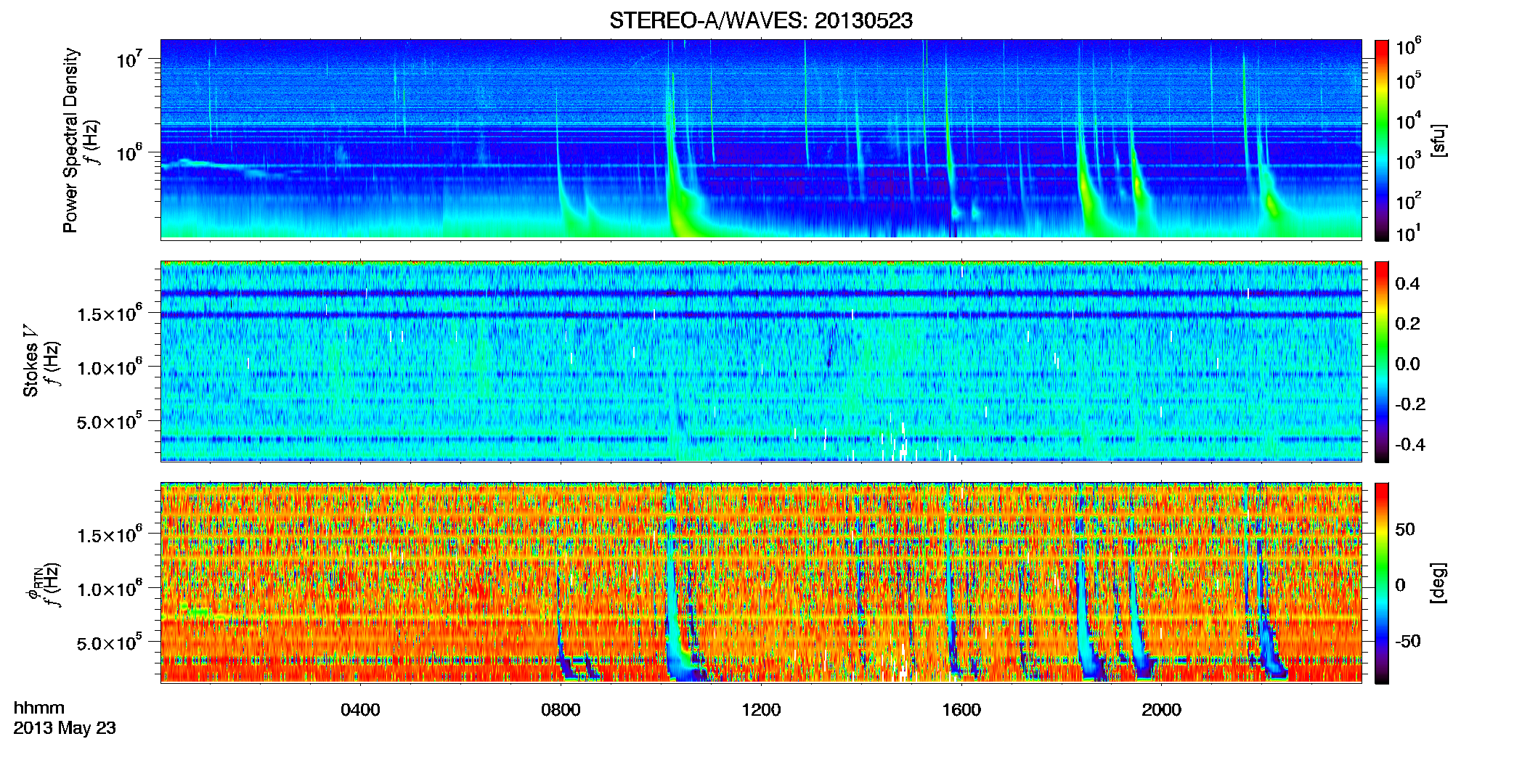
Task: Click the -50 value on degree color bar
Action: (x=1407, y=641)
